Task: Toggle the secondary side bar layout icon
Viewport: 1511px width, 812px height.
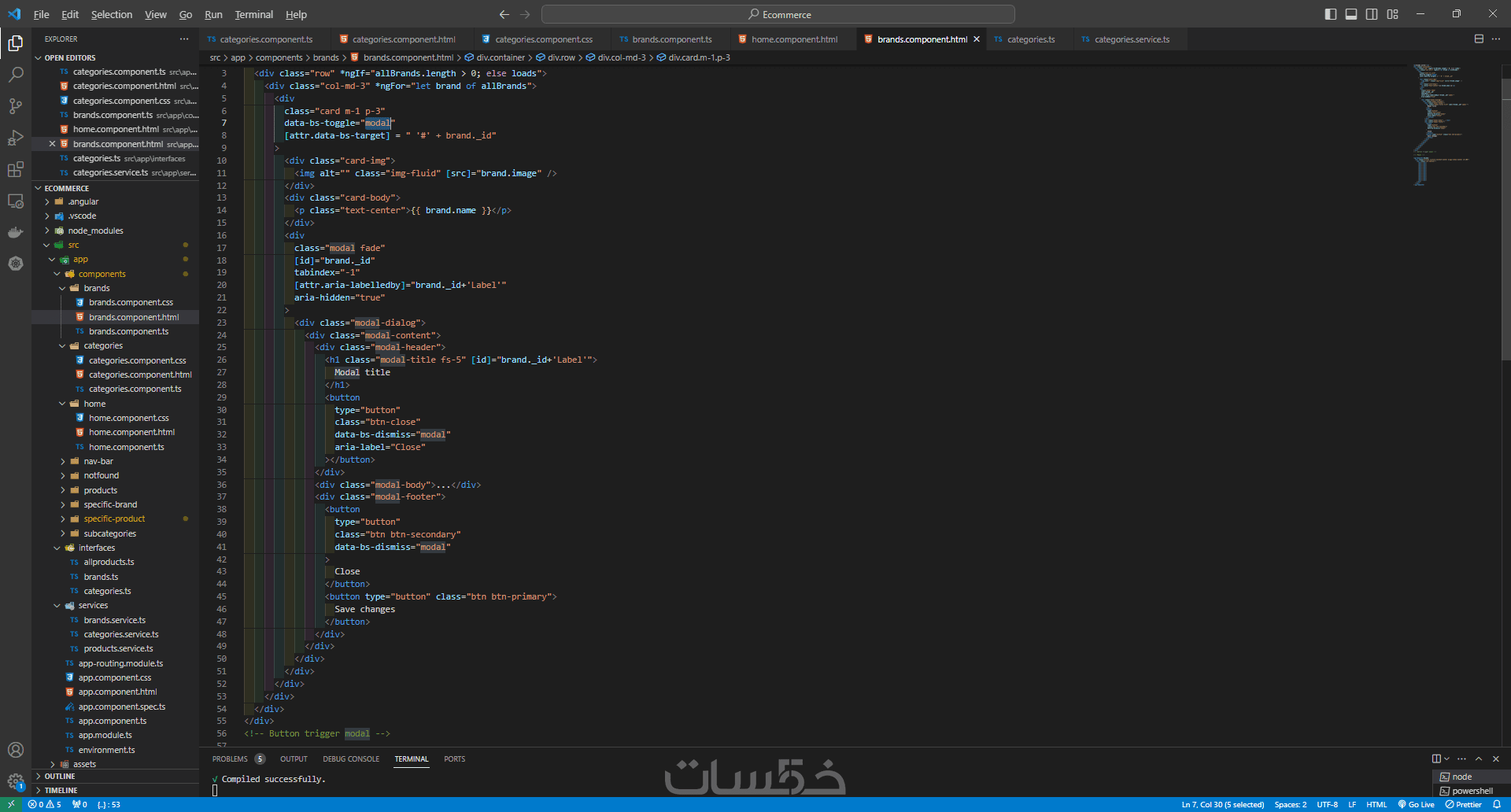Action: pos(1372,14)
